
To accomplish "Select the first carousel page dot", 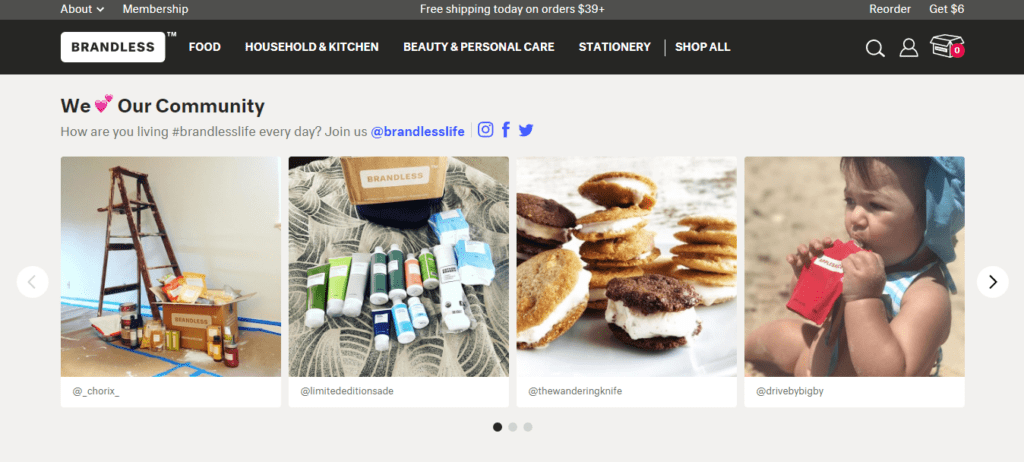I will coord(498,427).
